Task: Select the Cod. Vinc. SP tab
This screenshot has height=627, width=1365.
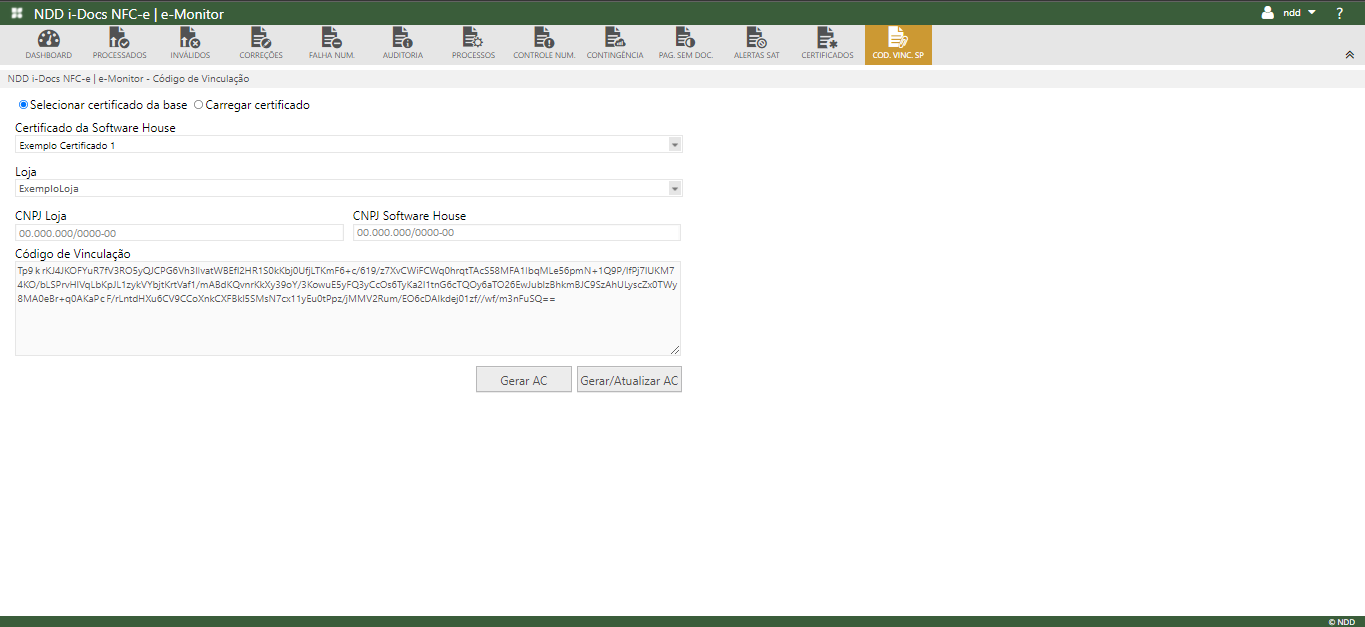Action: pos(898,45)
